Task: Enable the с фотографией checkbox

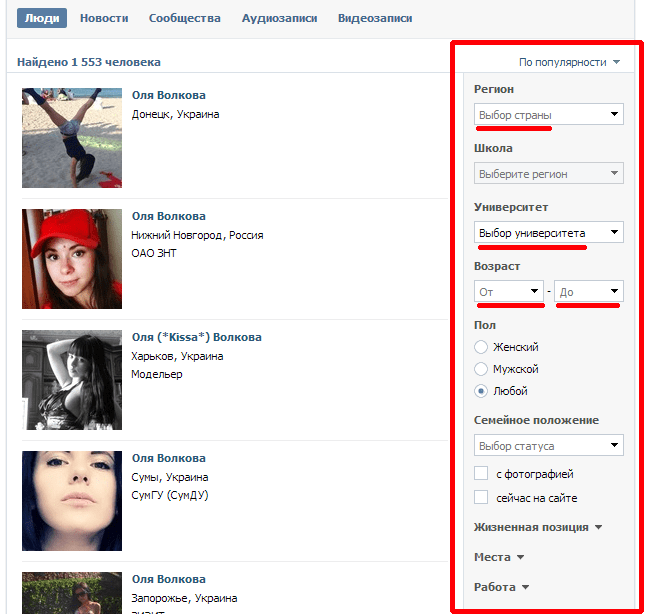Action: coord(481,473)
